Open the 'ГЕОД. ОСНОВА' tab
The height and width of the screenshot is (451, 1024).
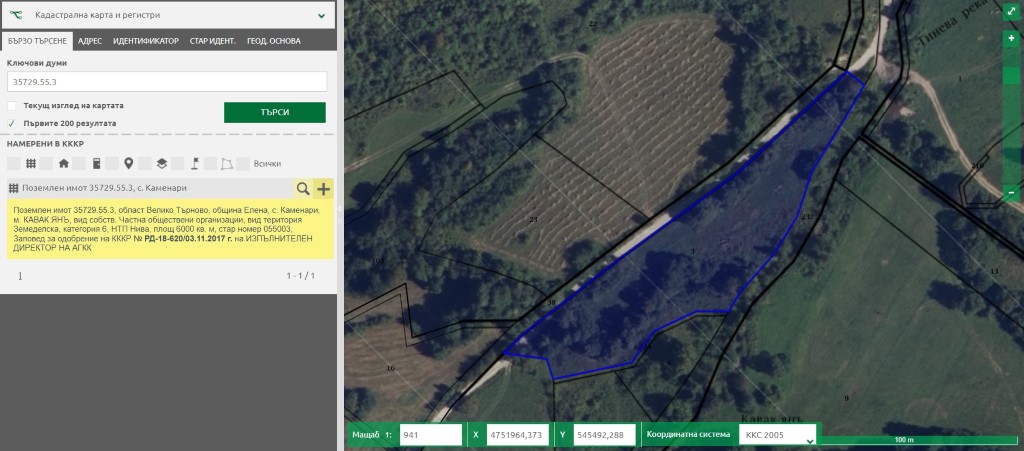tap(274, 41)
